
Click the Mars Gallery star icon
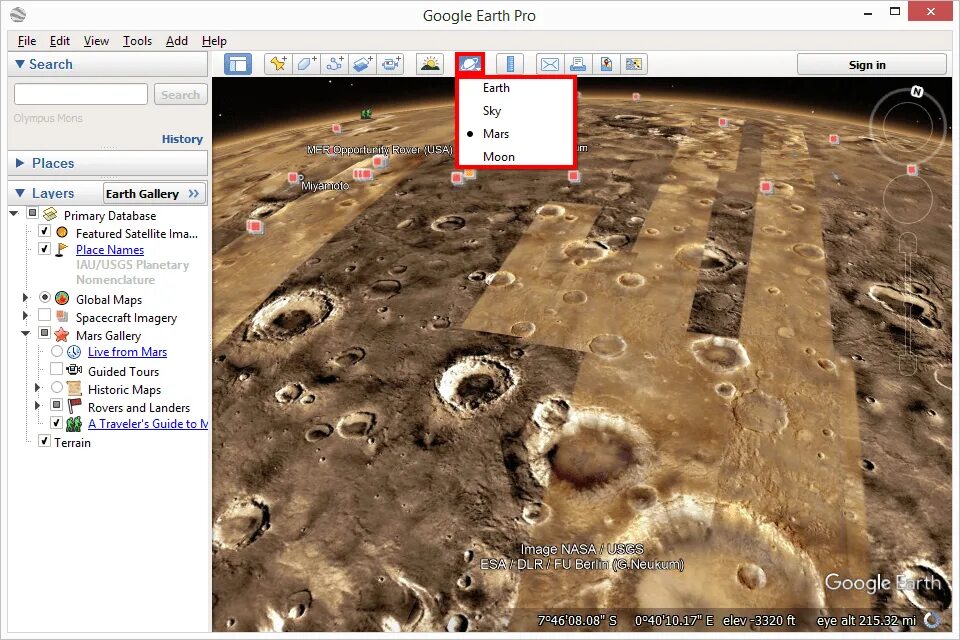point(62,335)
